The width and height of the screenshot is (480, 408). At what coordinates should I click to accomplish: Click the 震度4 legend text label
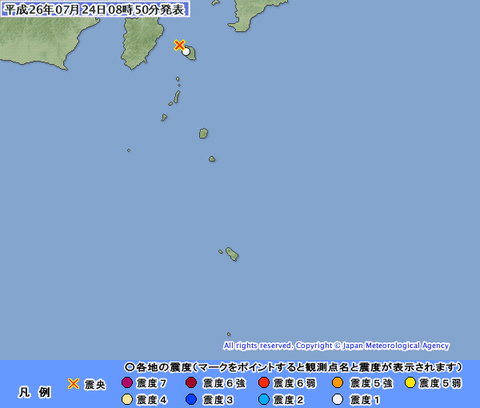(151, 400)
